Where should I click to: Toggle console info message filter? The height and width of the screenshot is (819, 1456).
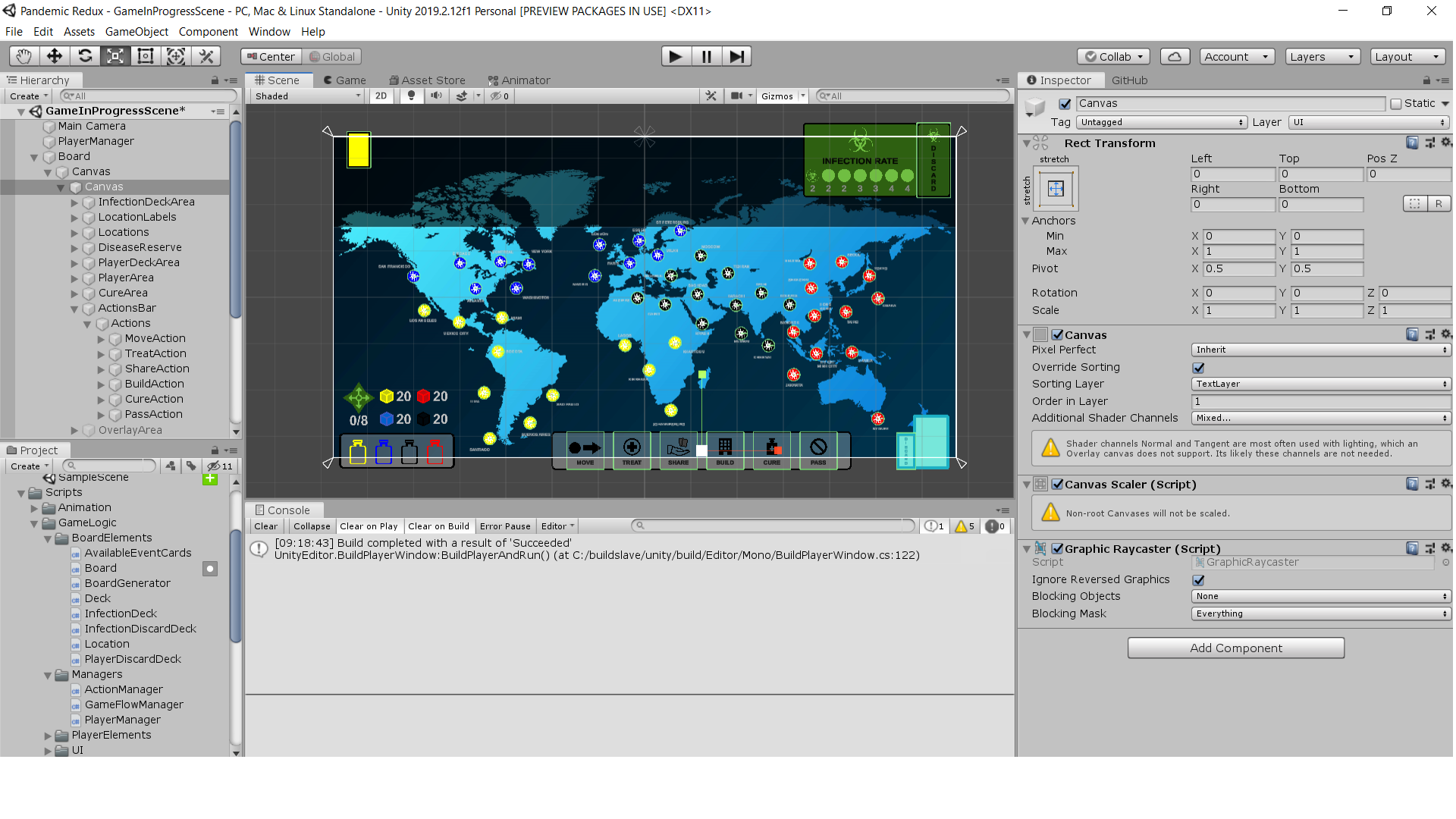pos(934,526)
